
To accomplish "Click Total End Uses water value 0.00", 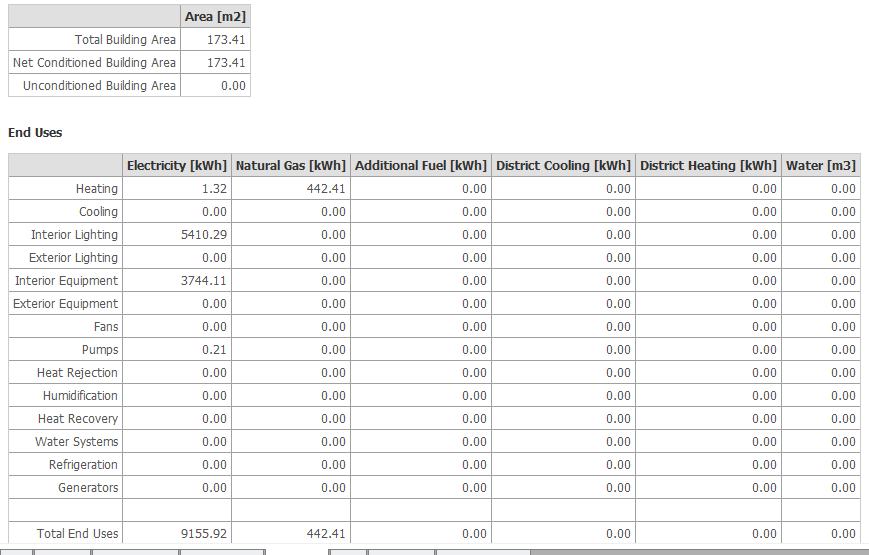I will point(844,534).
